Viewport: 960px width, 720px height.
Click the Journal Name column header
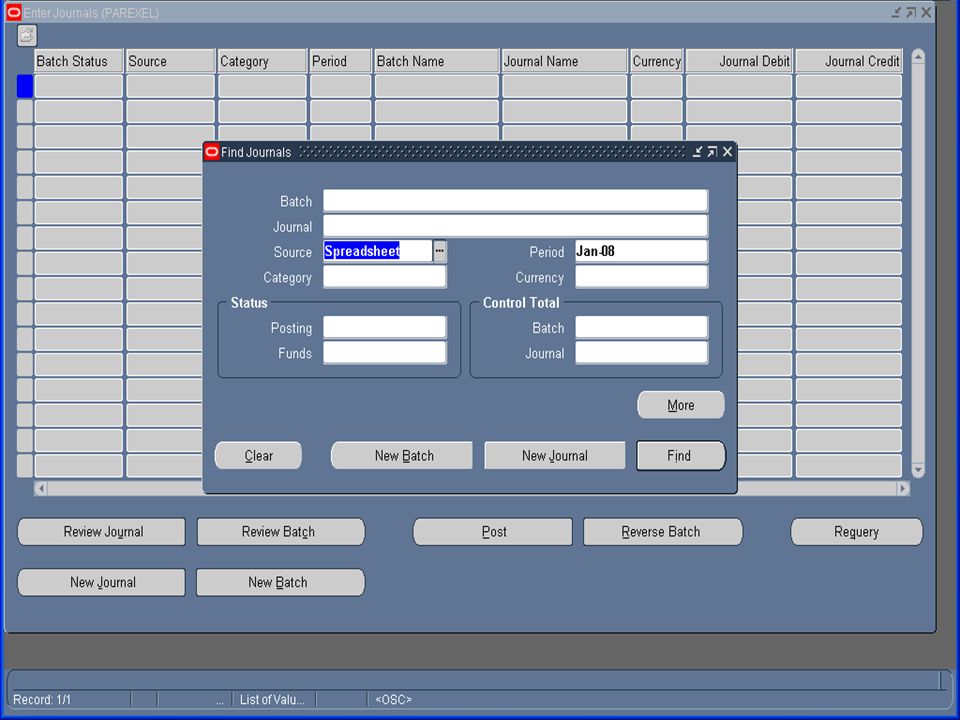point(564,61)
